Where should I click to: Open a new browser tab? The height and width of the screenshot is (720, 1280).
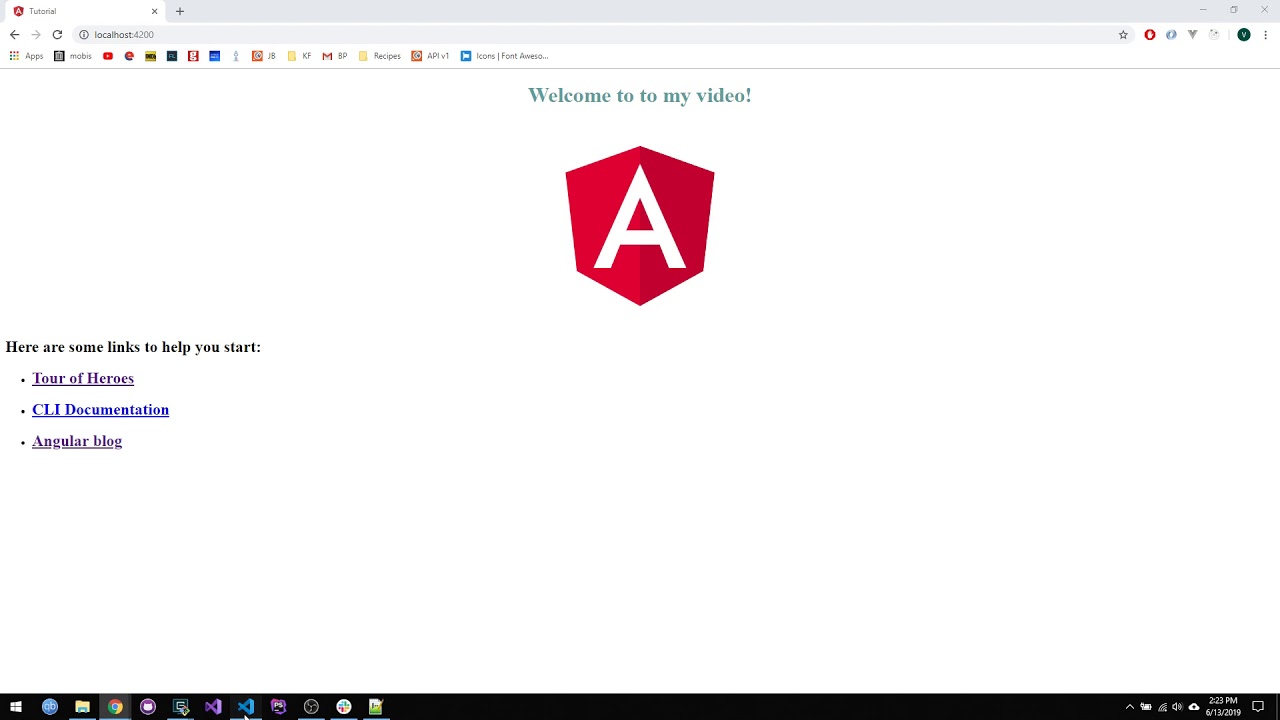[180, 11]
